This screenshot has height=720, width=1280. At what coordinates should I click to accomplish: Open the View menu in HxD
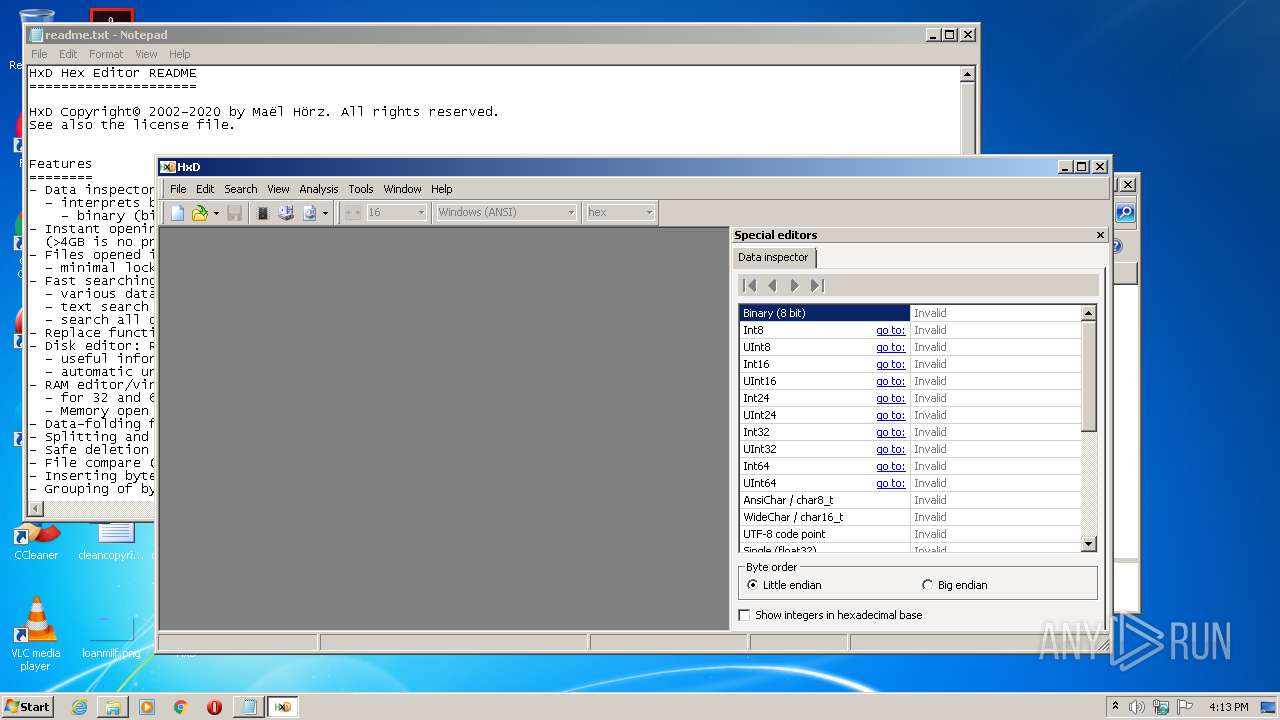pos(278,189)
